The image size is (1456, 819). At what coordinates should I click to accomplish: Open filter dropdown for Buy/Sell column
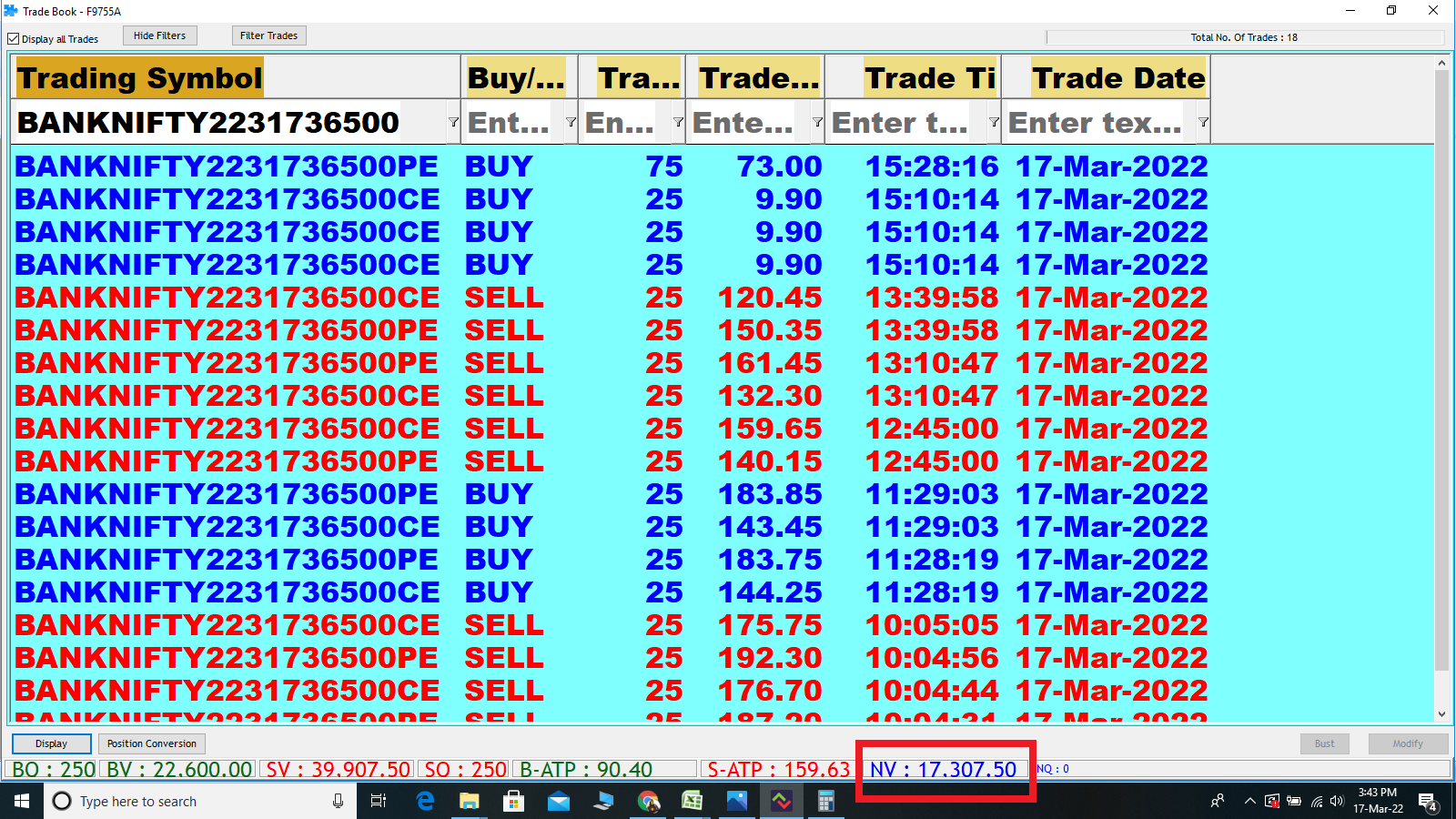click(x=571, y=122)
